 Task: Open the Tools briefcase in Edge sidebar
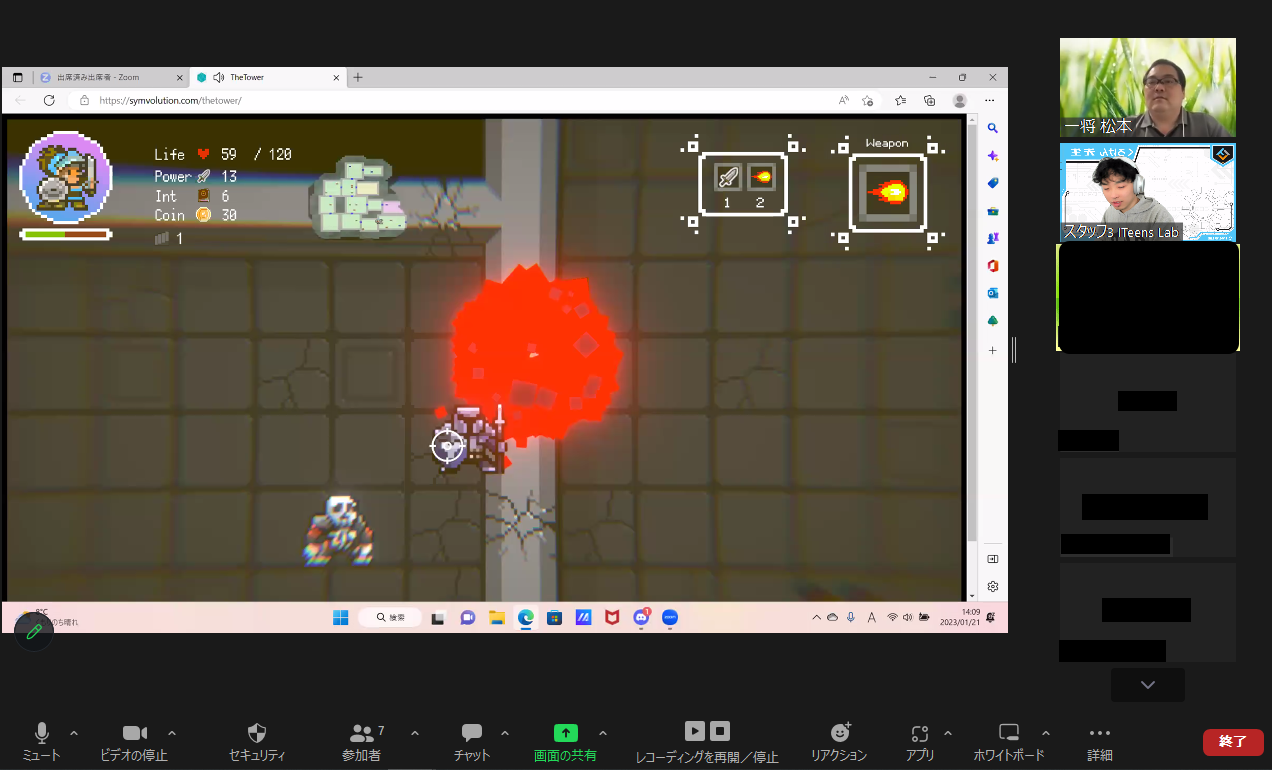pos(993,211)
